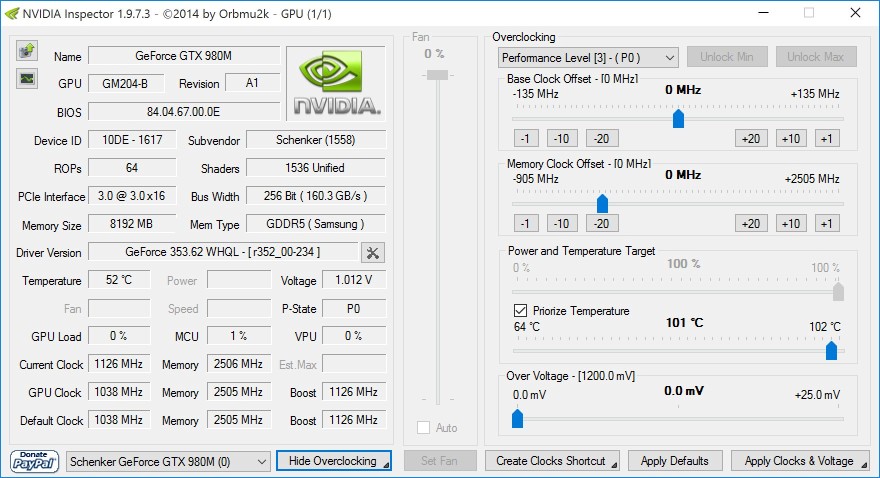
Task: Click Base Clock Offset -20 button
Action: 602,139
